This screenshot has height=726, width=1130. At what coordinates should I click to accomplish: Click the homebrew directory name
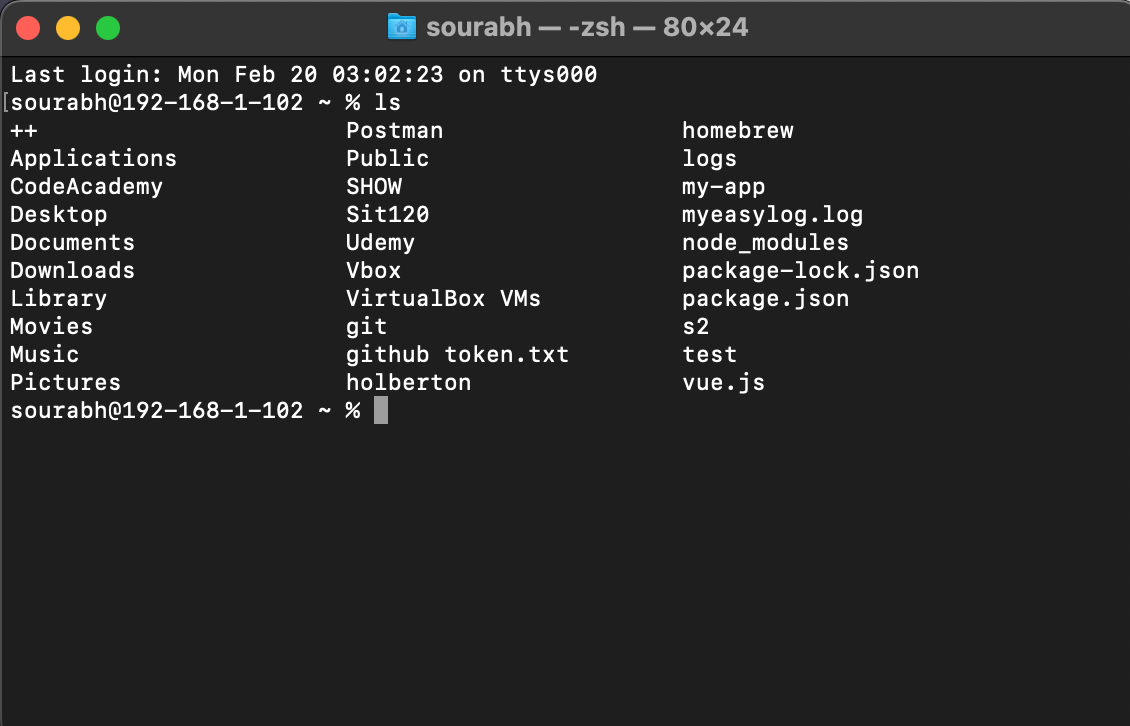click(x=737, y=130)
